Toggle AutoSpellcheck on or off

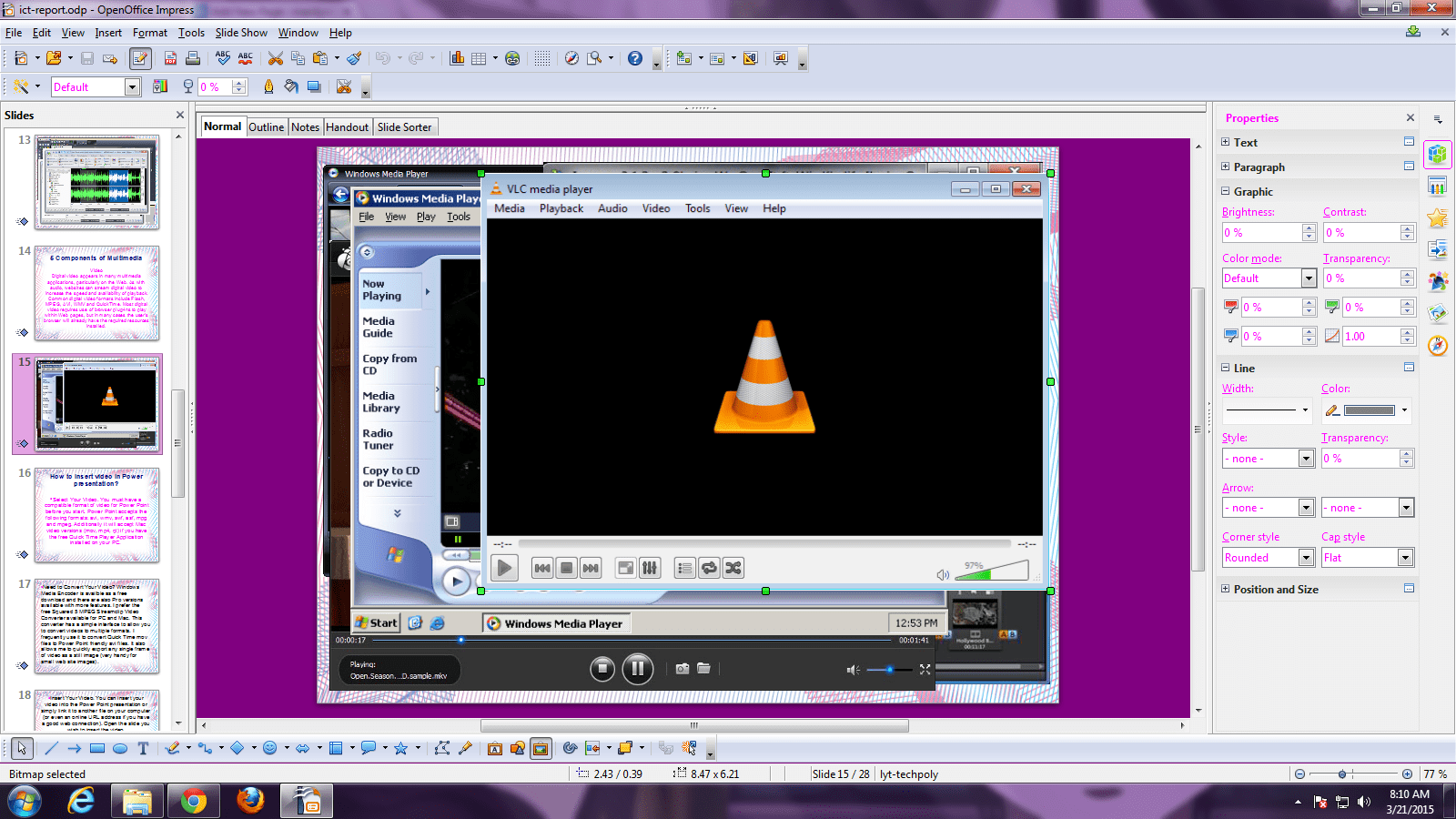[246, 58]
